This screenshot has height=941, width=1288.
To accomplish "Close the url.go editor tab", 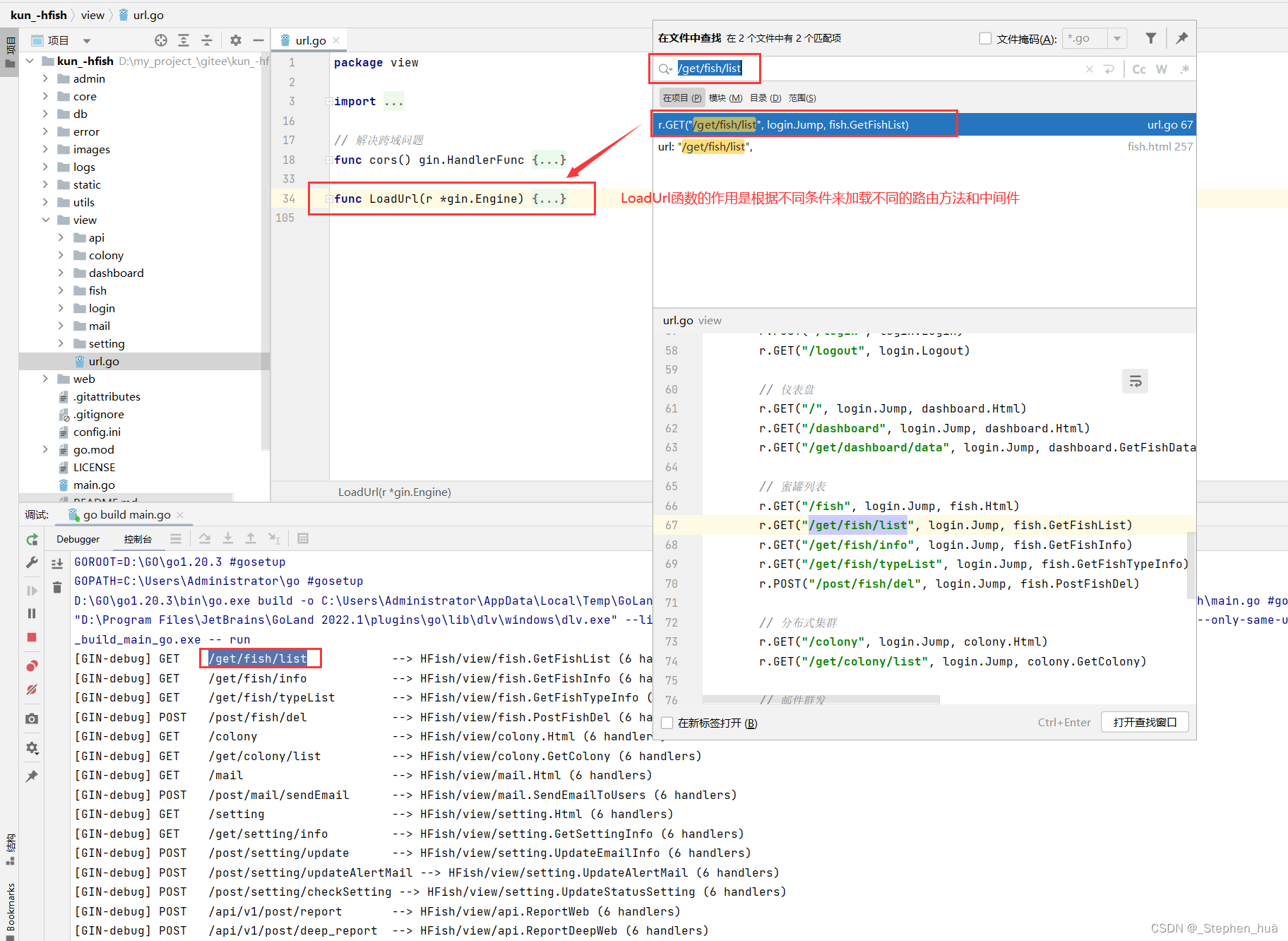I will click(336, 40).
